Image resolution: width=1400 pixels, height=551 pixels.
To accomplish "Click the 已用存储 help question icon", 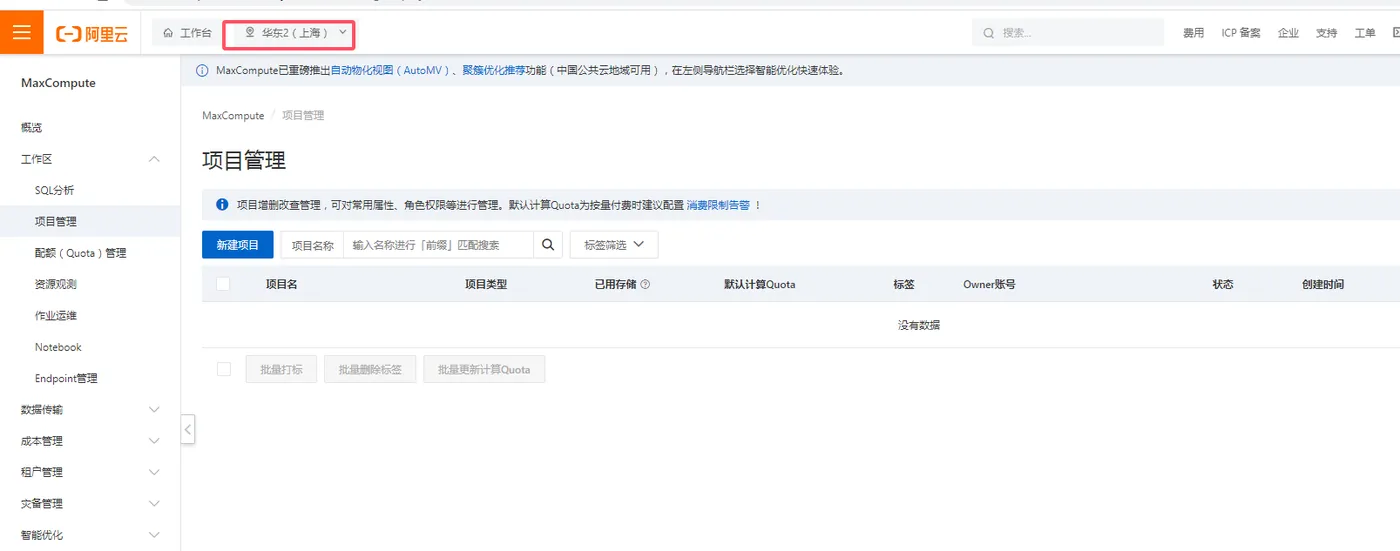I will (x=645, y=284).
